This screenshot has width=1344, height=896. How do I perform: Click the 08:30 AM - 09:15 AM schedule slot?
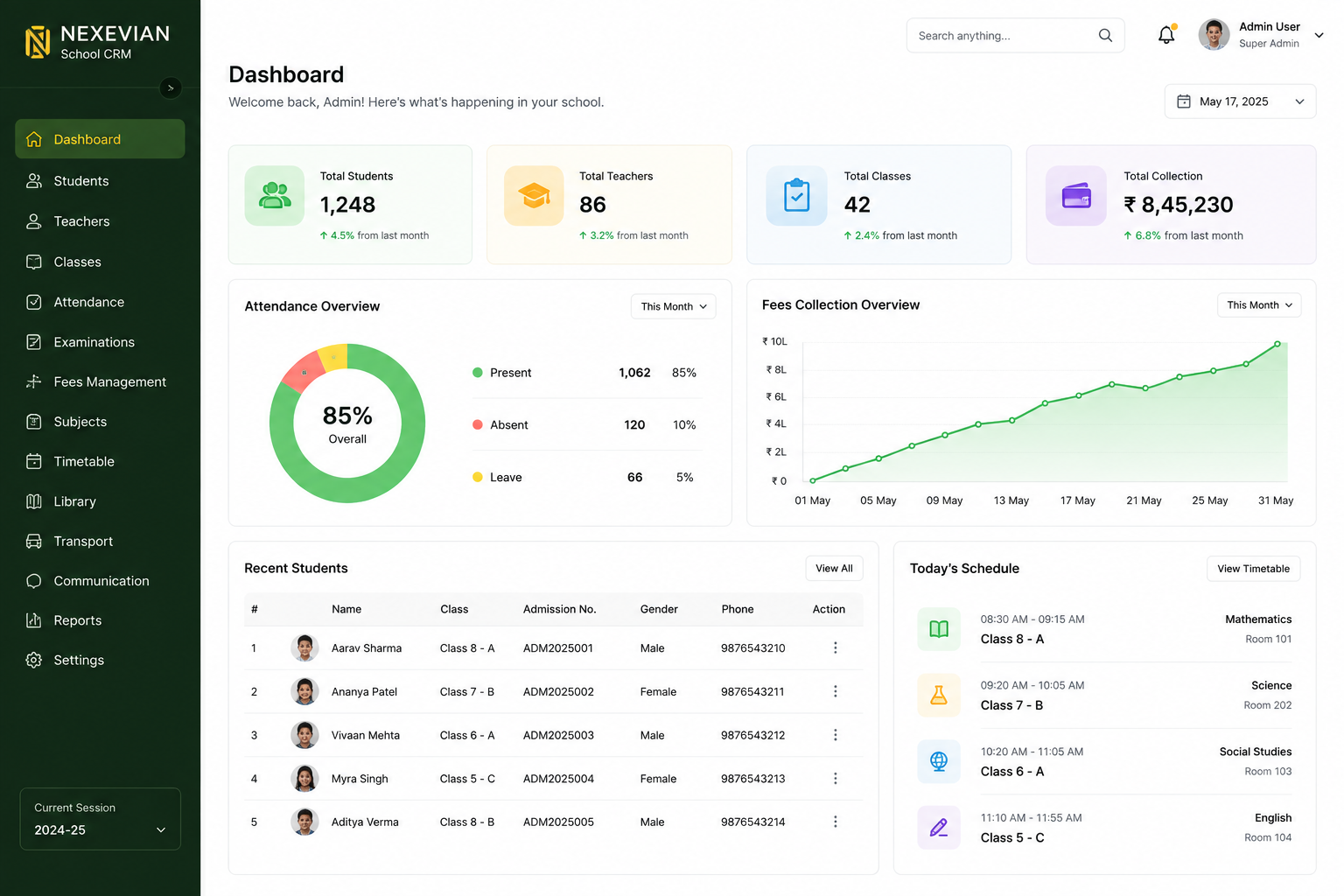click(1032, 619)
